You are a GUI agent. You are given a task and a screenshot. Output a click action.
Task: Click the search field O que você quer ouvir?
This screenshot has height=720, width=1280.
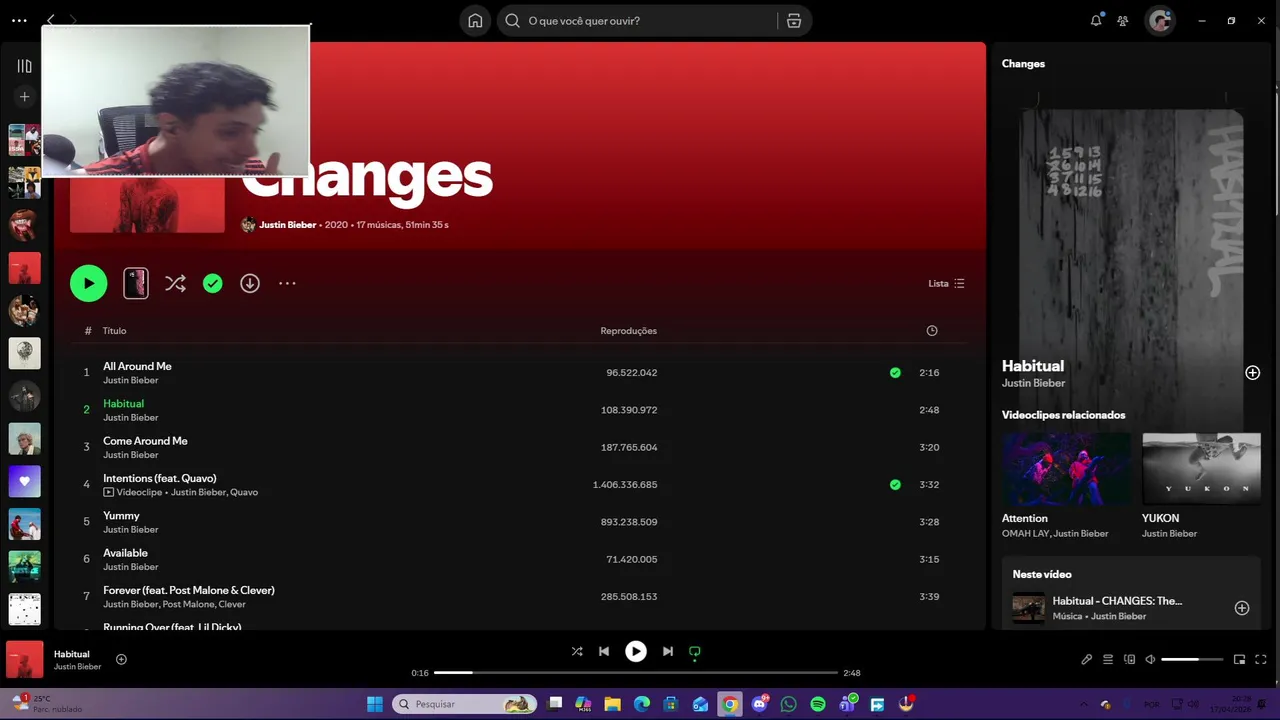640,21
